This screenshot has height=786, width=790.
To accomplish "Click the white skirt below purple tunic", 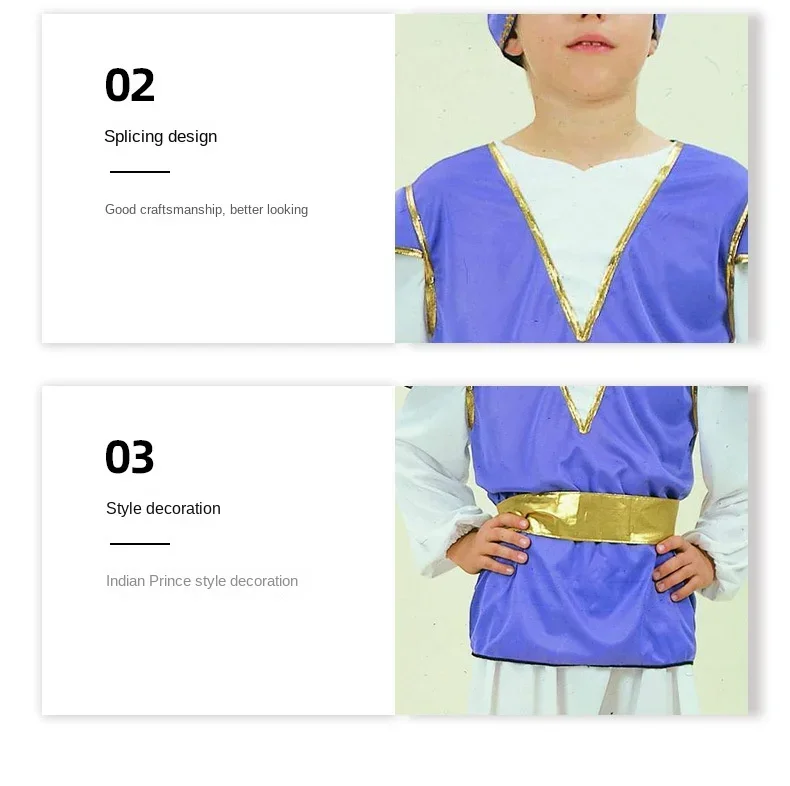I will point(584,688).
